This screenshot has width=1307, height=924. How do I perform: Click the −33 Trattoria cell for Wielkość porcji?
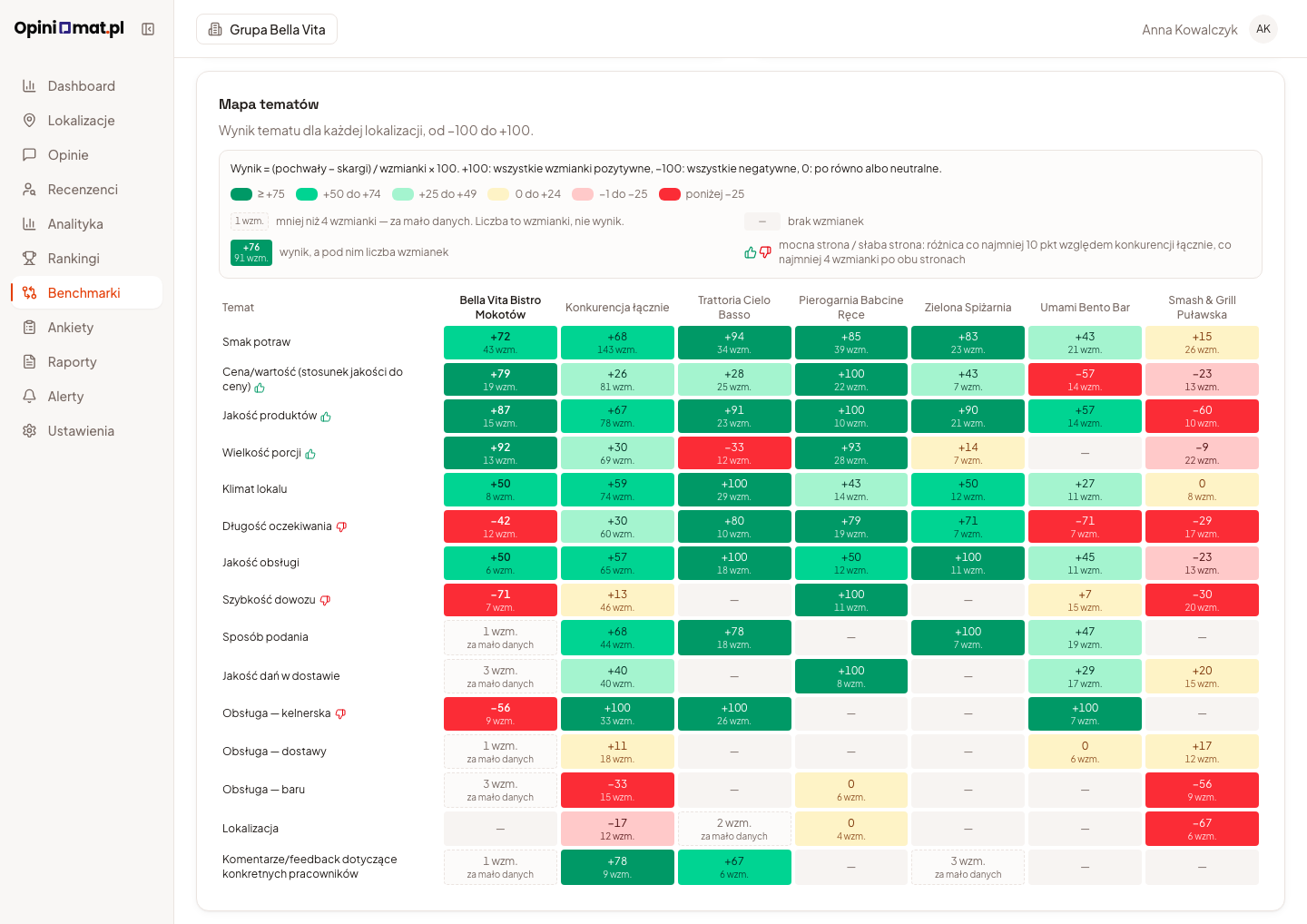point(734,453)
